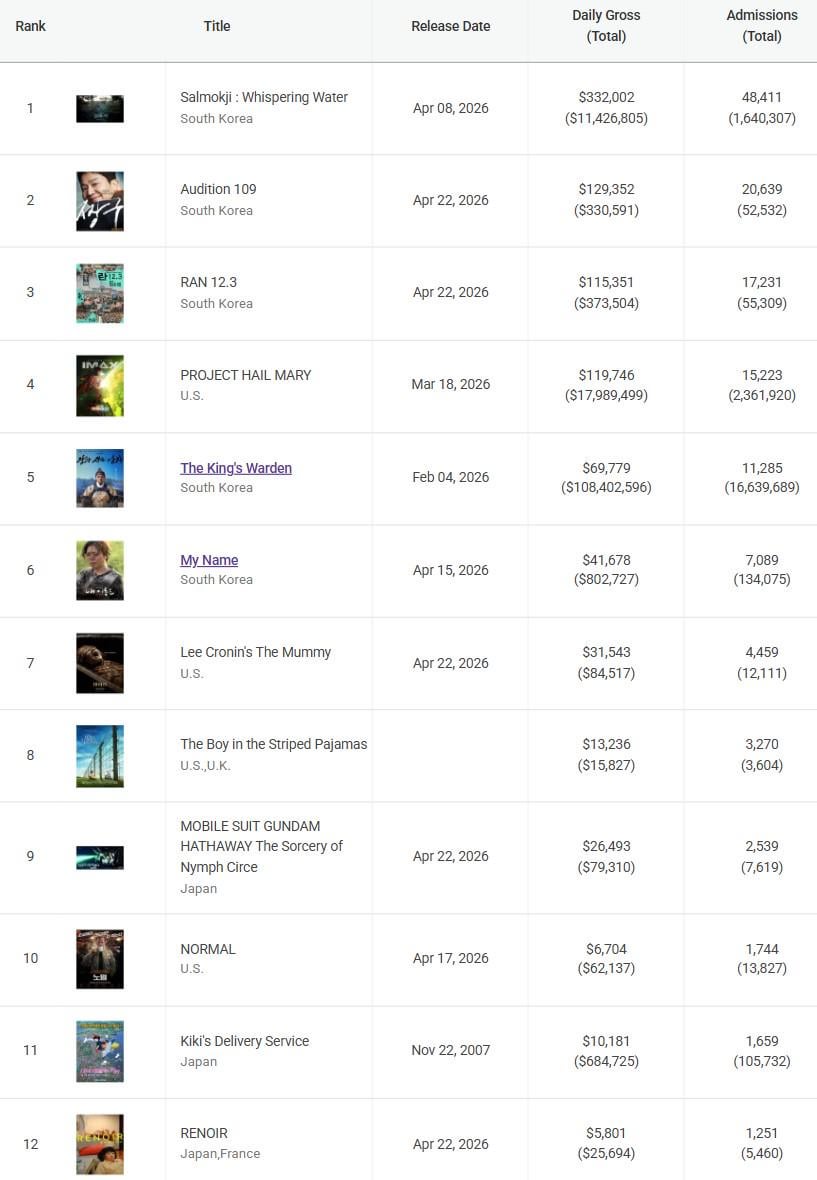Click the Release Date column header
Image resolution: width=817 pixels, height=1180 pixels.
[450, 26]
